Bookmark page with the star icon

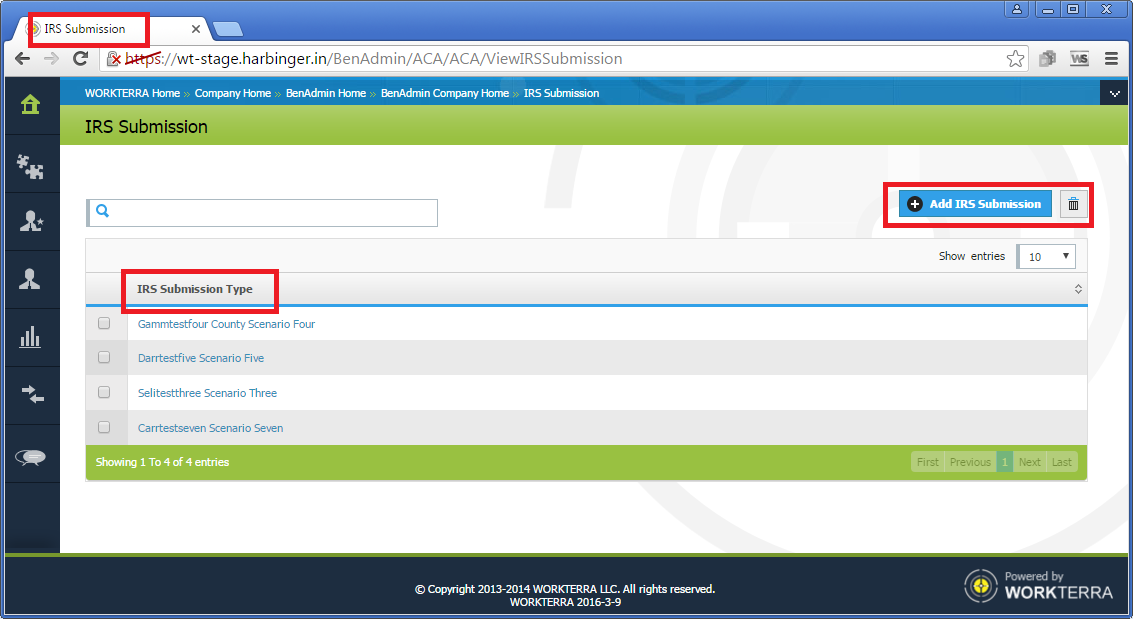1015,59
